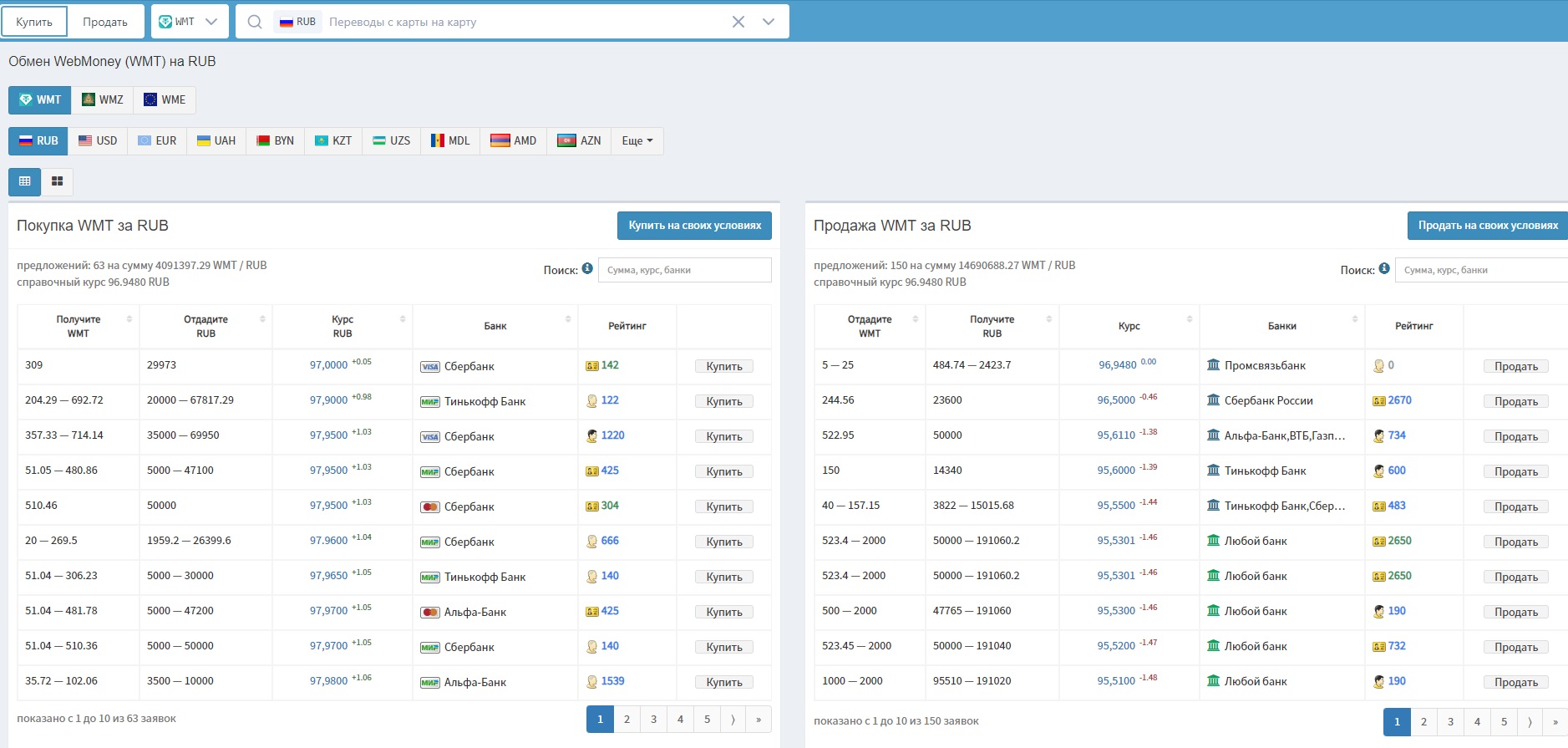Click Продать for the 95,5100 rate row
This screenshot has width=1568, height=748.
point(1516,682)
